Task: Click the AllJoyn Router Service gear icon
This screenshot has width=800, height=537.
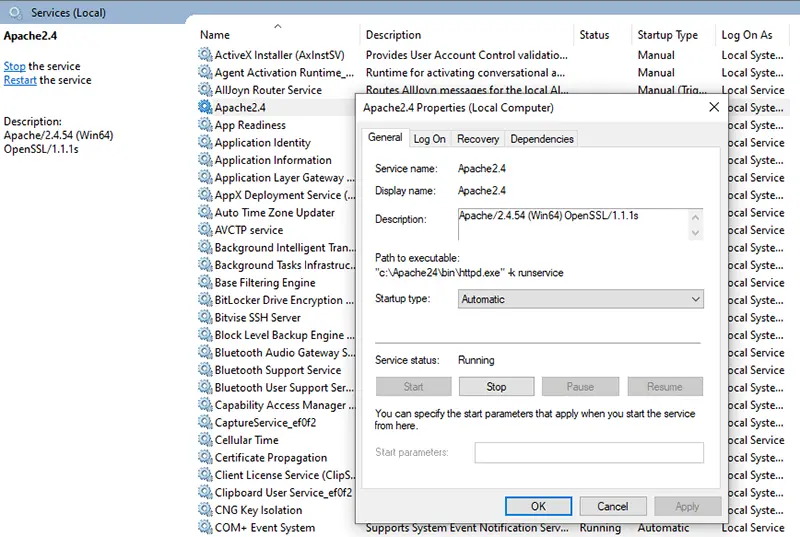Action: (205, 90)
